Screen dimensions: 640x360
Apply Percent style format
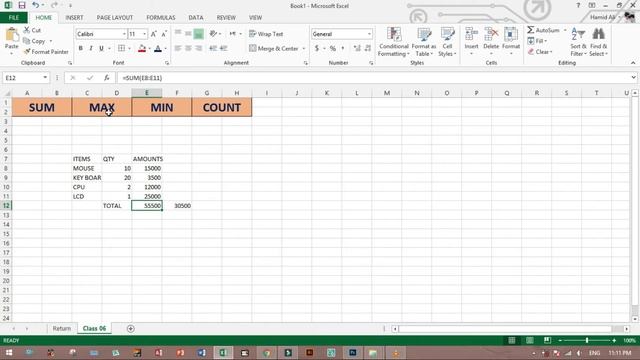pyautogui.click(x=333, y=48)
